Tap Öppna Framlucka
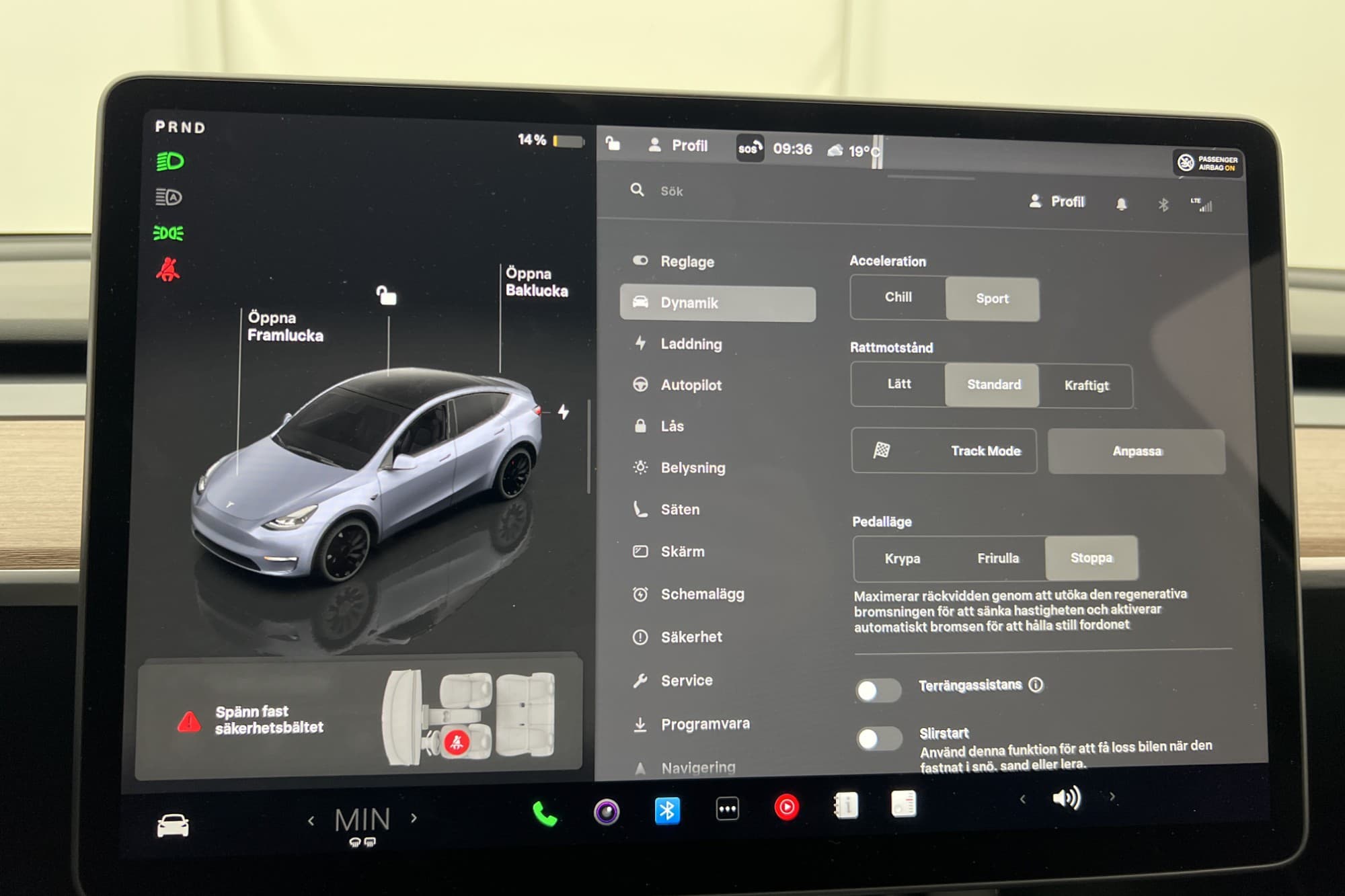This screenshot has width=1345, height=896. point(285,326)
